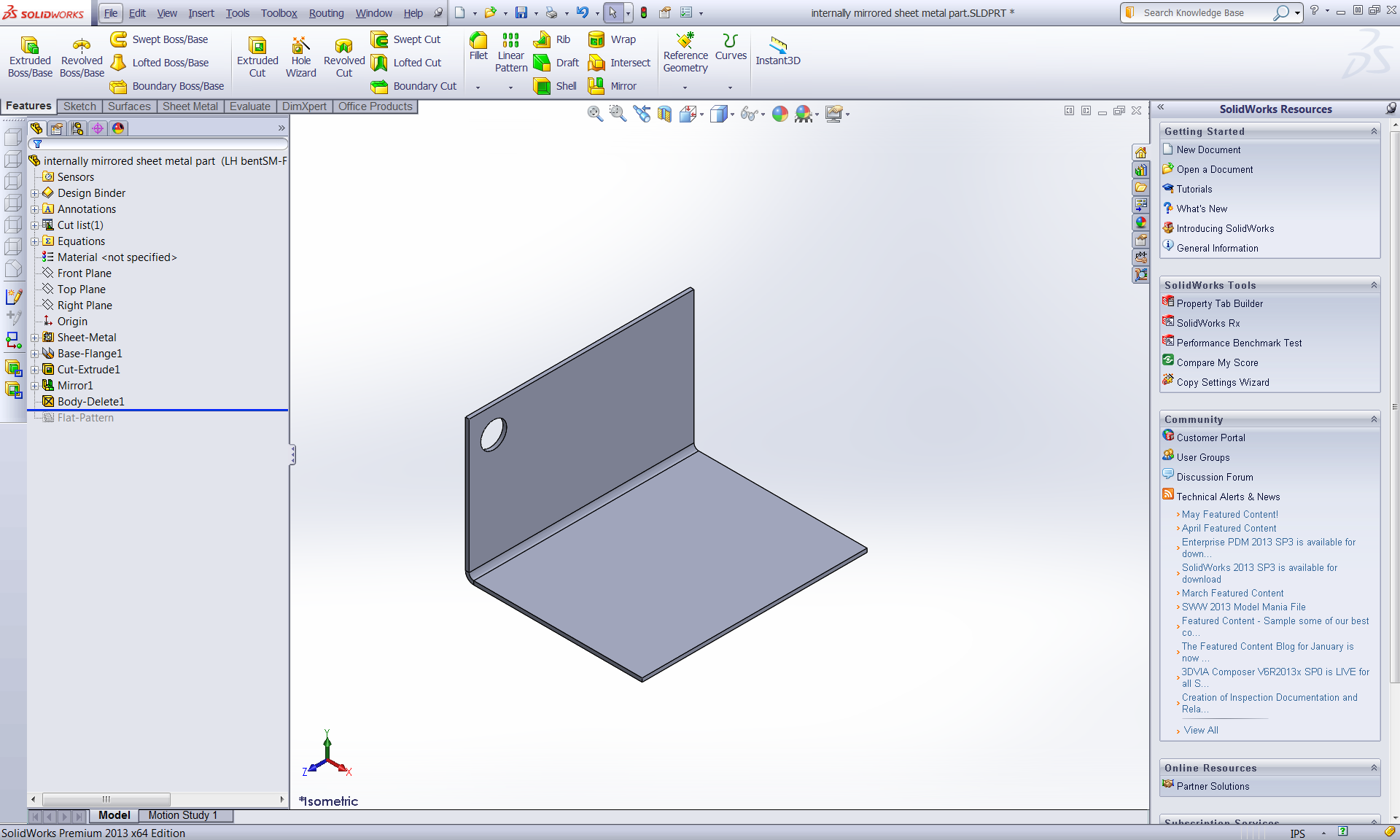Open Property Tab Builder
This screenshot has height=840, width=1400.
coord(1220,303)
